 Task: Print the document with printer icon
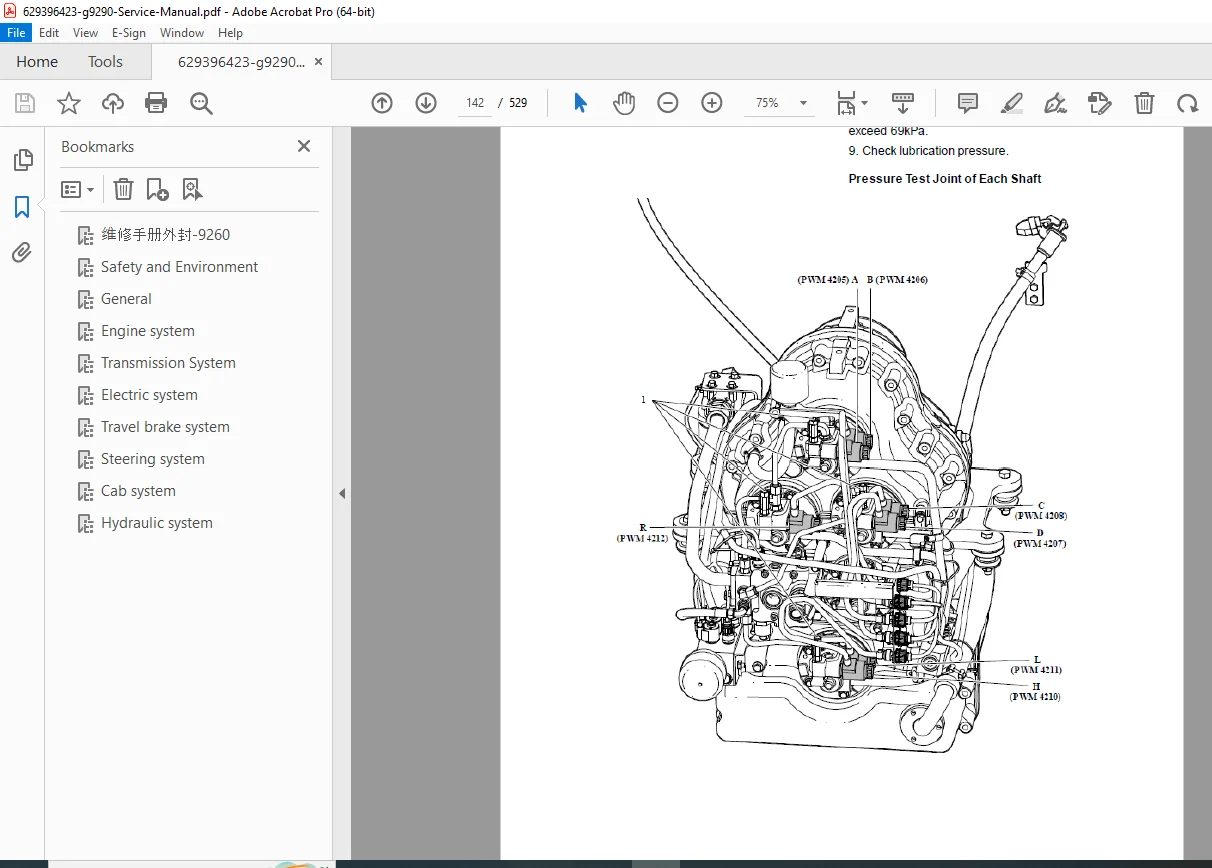coord(156,103)
